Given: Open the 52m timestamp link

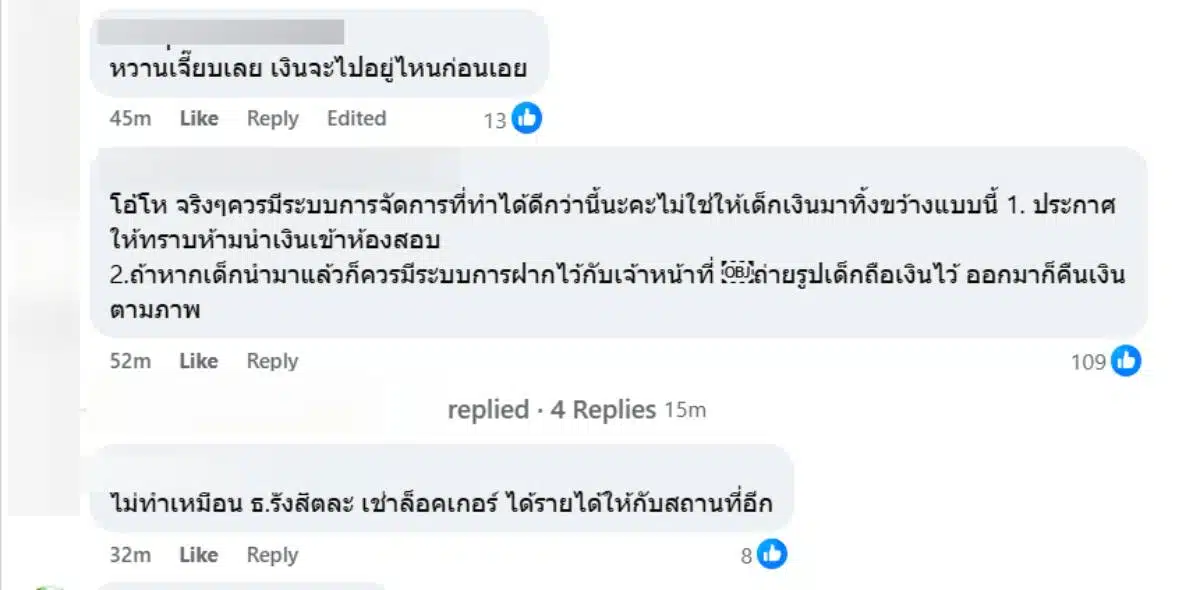Looking at the screenshot, I should click(130, 361).
